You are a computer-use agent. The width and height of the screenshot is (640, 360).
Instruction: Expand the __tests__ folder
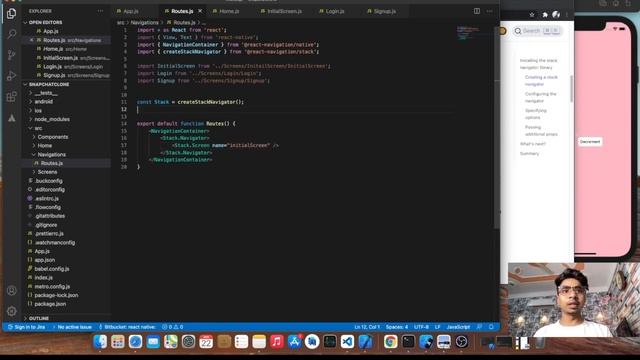pos(46,93)
